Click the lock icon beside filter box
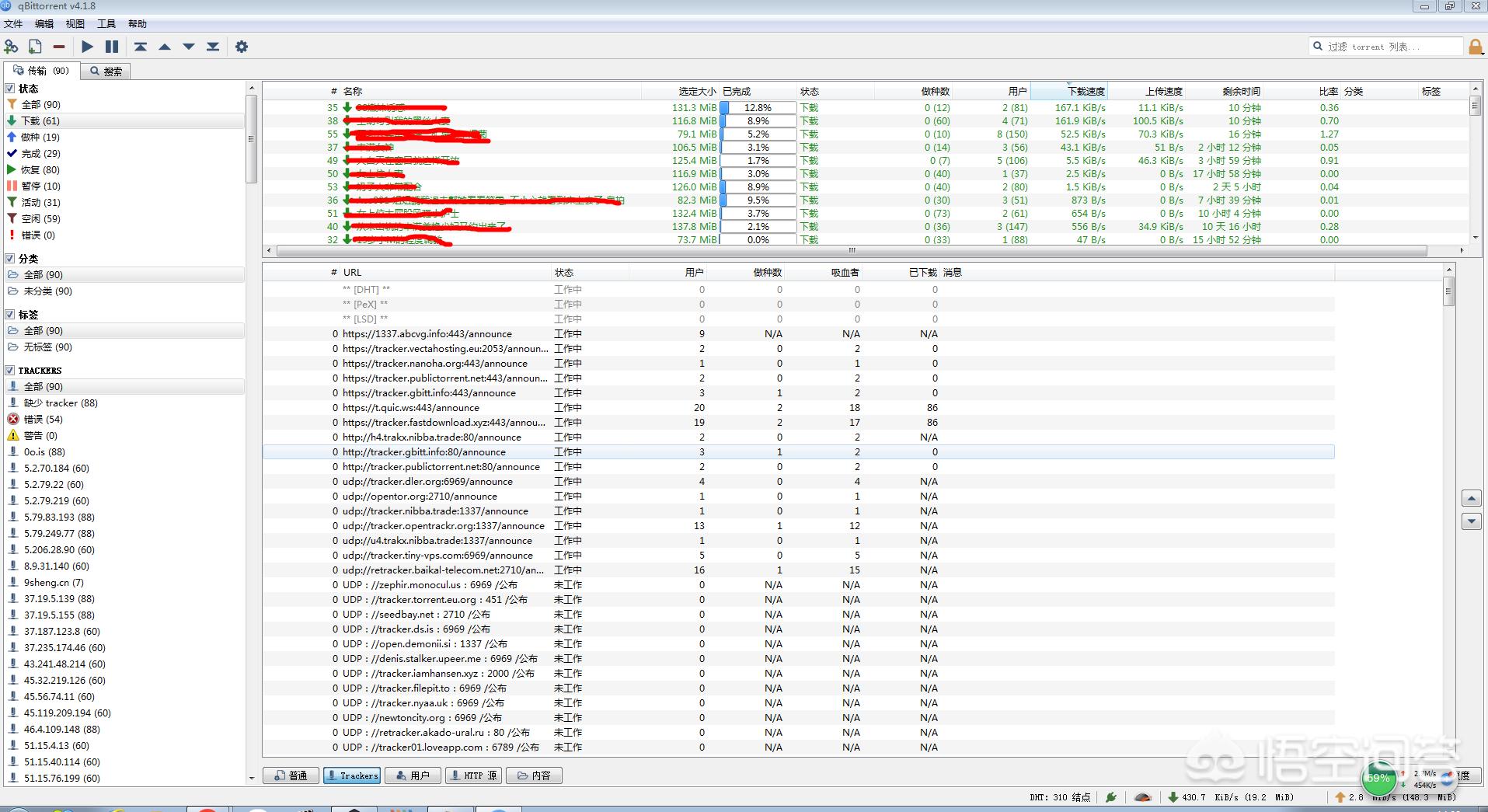The image size is (1488, 812). pos(1476,47)
